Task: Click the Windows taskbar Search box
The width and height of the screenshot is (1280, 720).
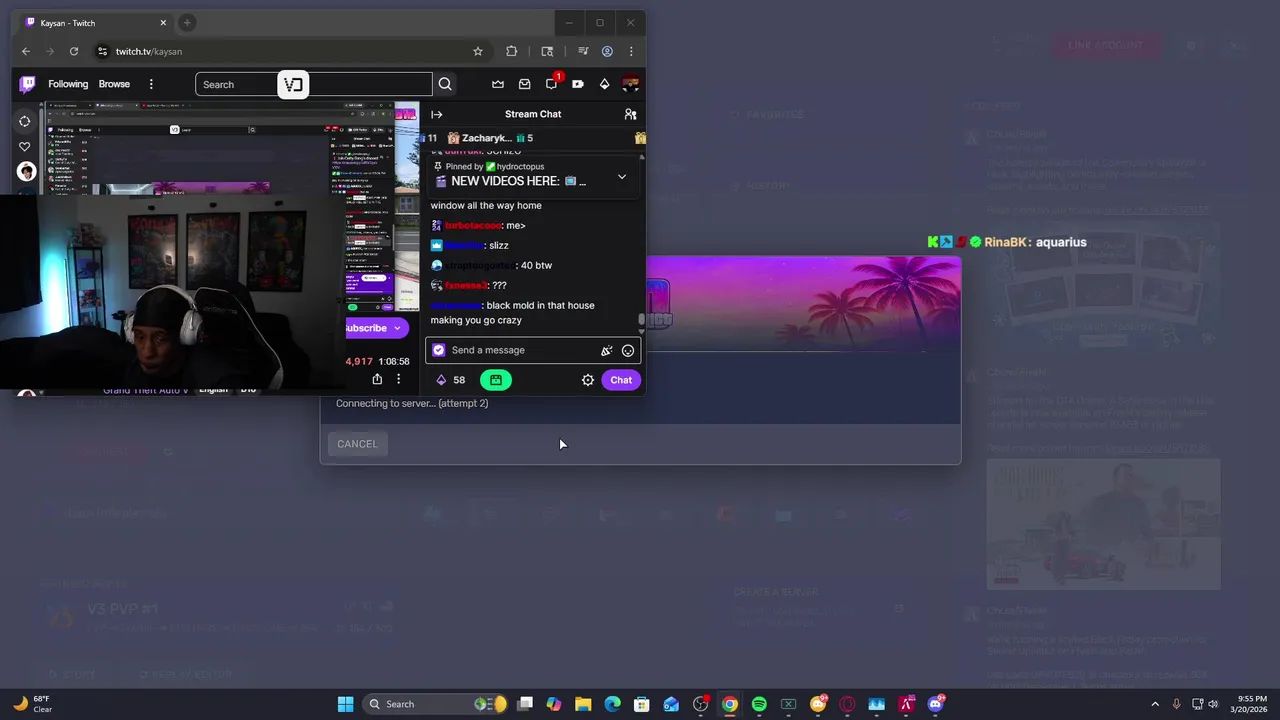Action: (x=434, y=704)
